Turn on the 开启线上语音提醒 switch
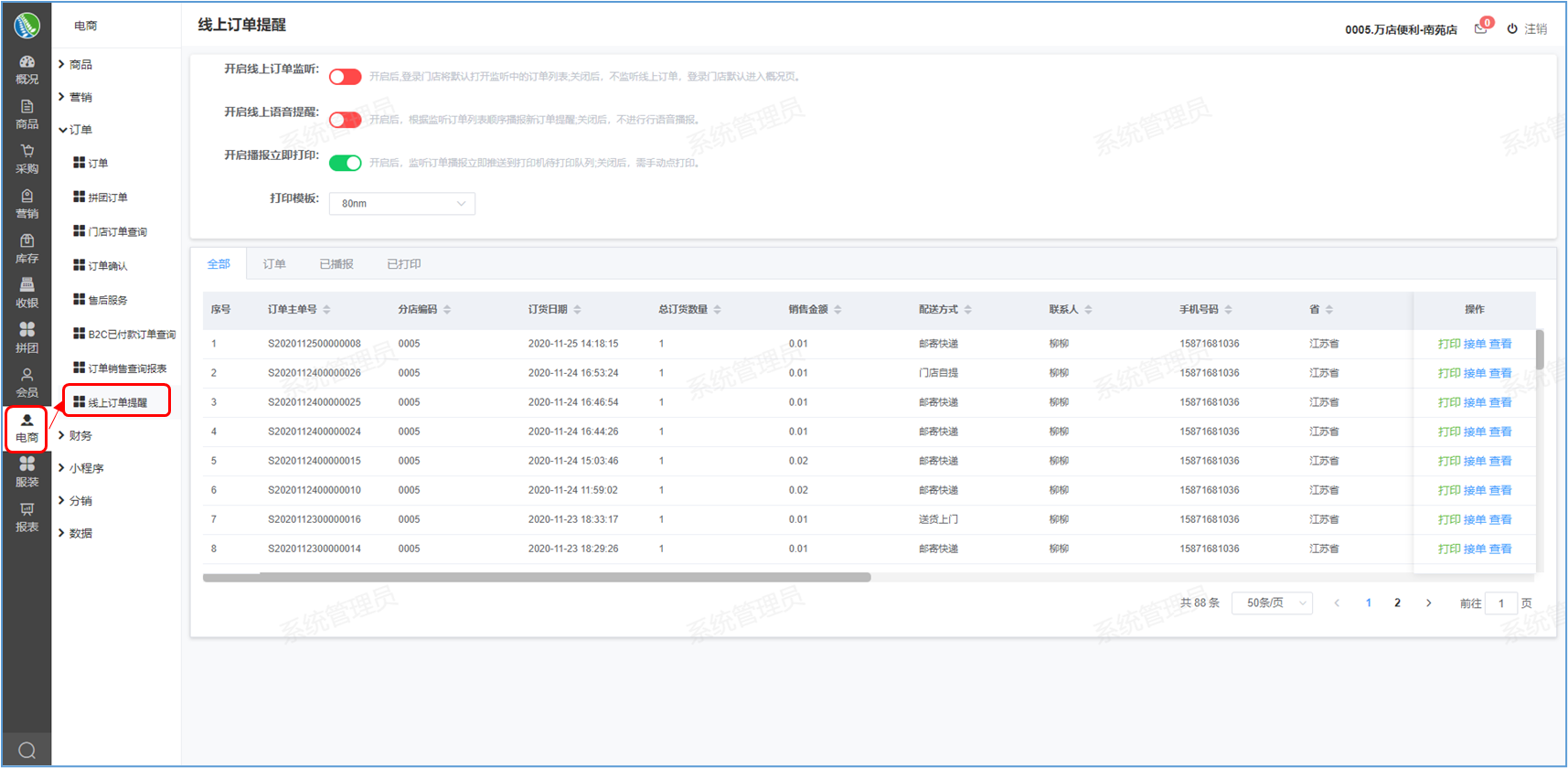The height and width of the screenshot is (768, 1568). (346, 120)
